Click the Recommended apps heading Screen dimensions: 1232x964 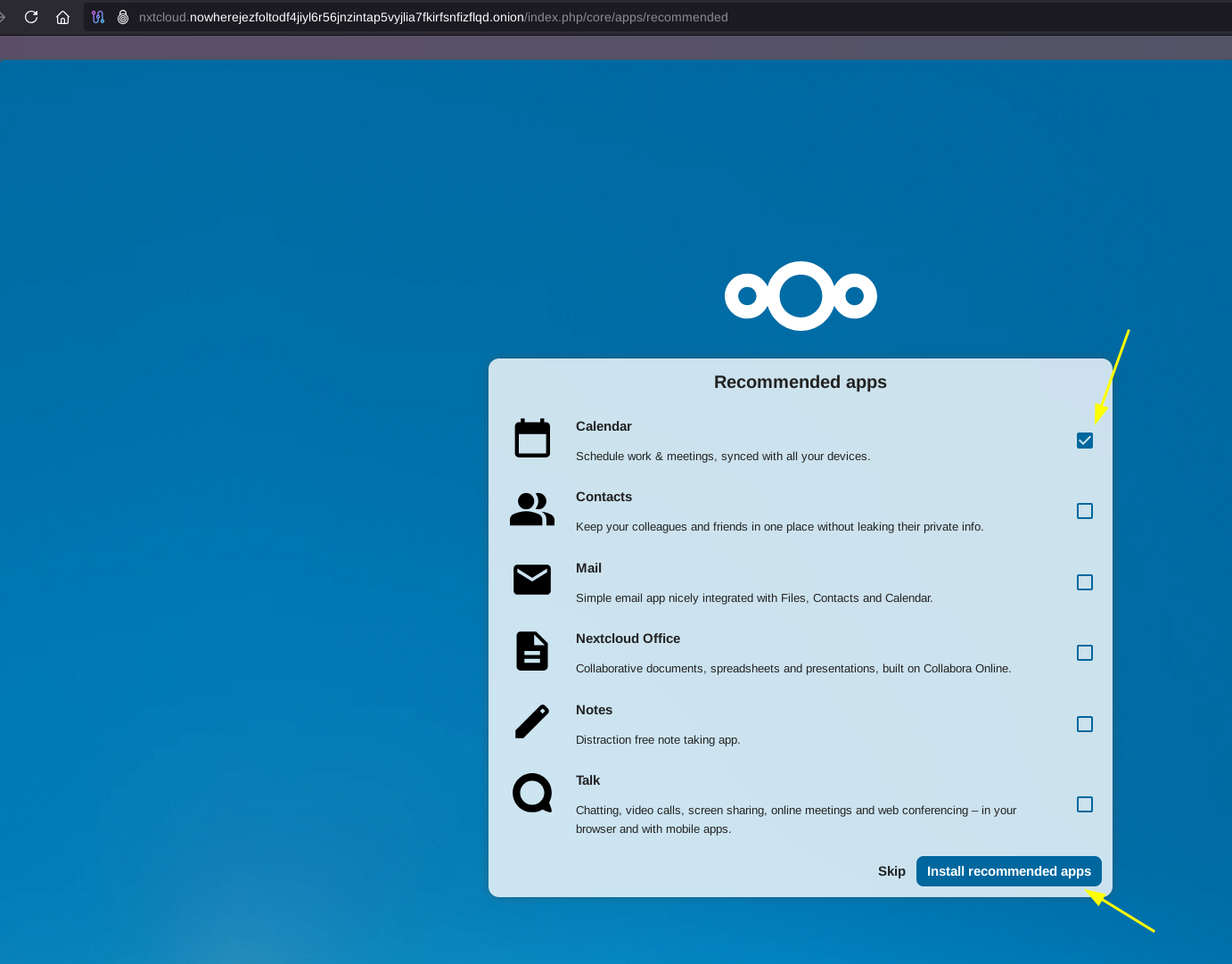(x=801, y=382)
